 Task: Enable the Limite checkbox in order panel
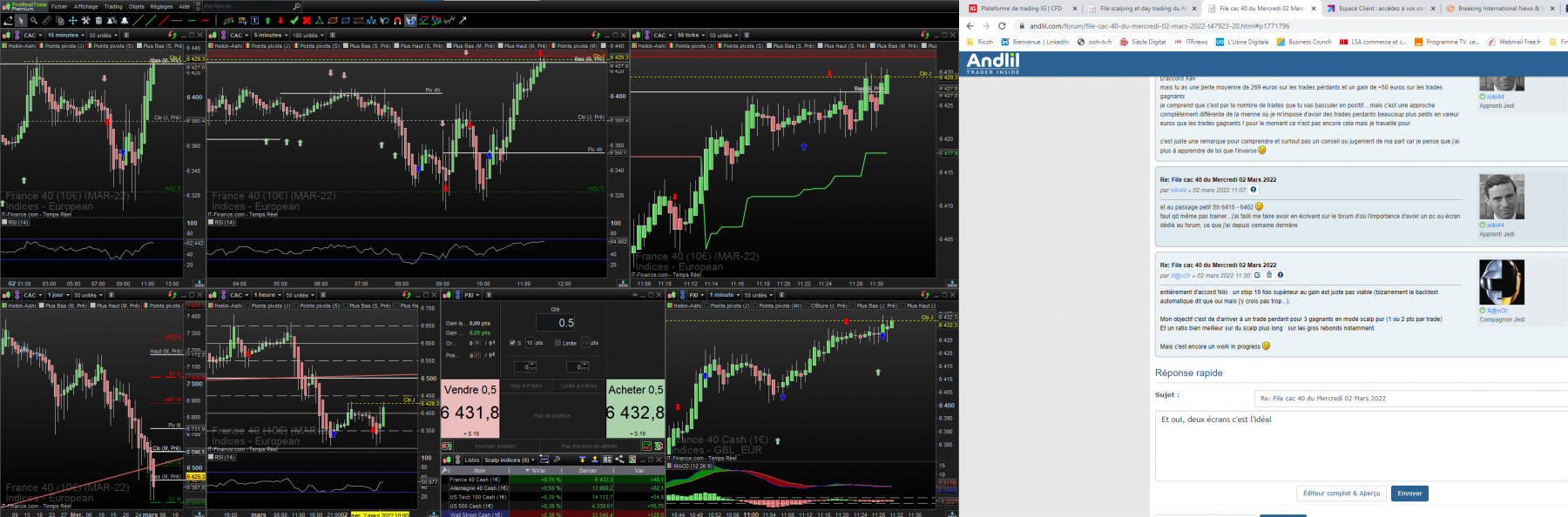558,343
